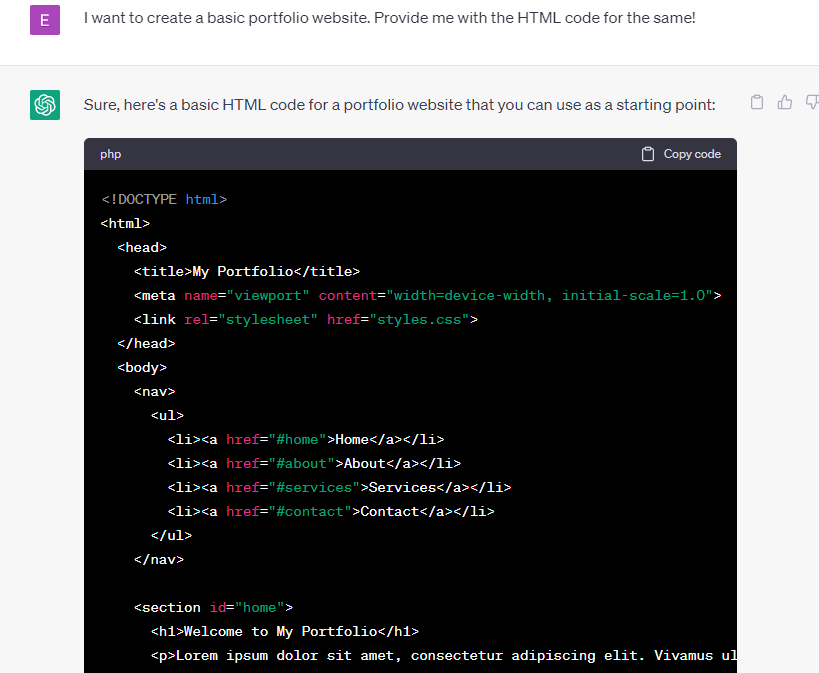Click the green ChatGPT logo avatar
Screen dimensions: 819x673
tap(45, 104)
